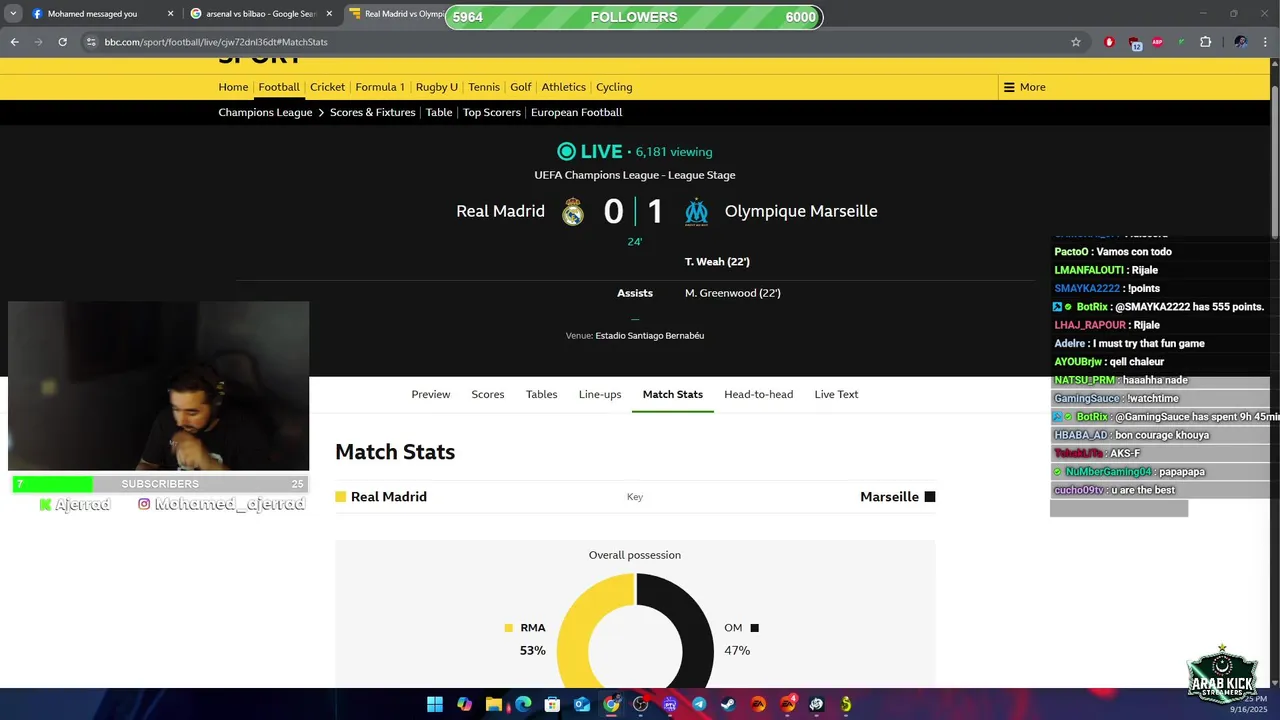1280x720 pixels.
Task: Open the Athletics section
Action: pos(564,87)
